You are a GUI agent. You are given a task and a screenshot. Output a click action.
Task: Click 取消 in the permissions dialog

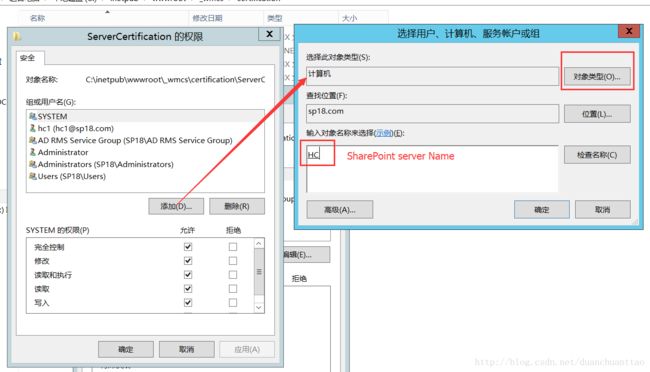[x=187, y=349]
